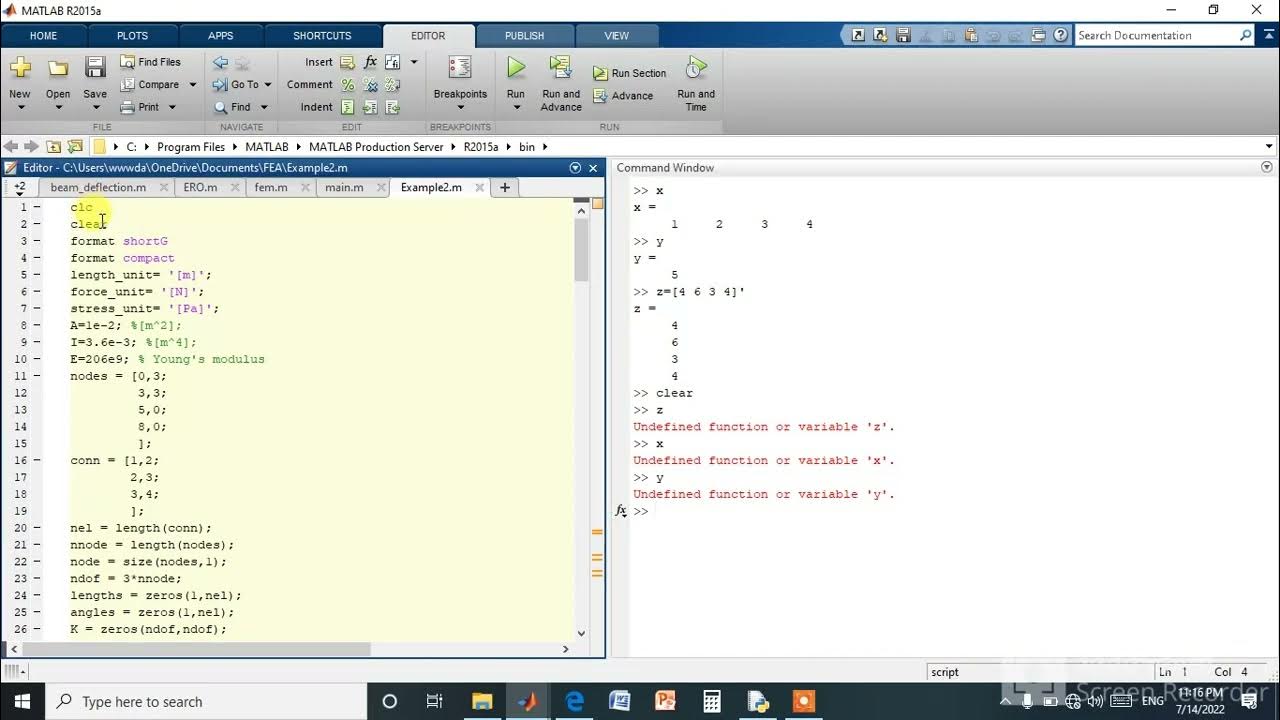Screen dimensions: 1280x720
Task: Open the Compare tool
Action: [x=150, y=85]
